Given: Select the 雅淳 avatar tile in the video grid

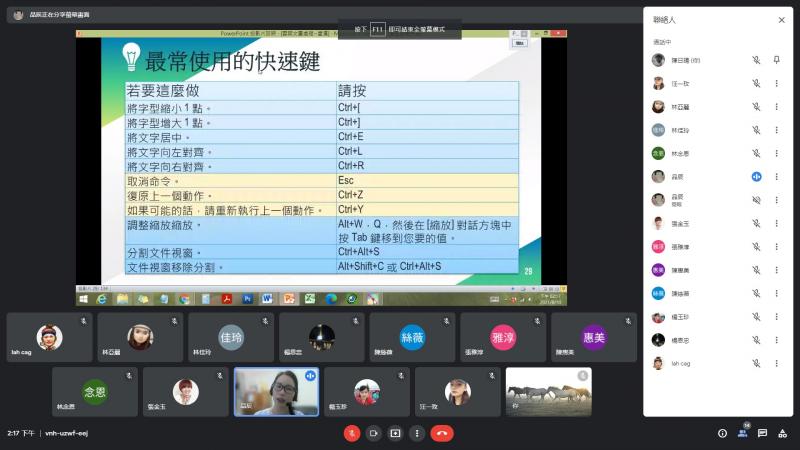Looking at the screenshot, I should tap(503, 337).
